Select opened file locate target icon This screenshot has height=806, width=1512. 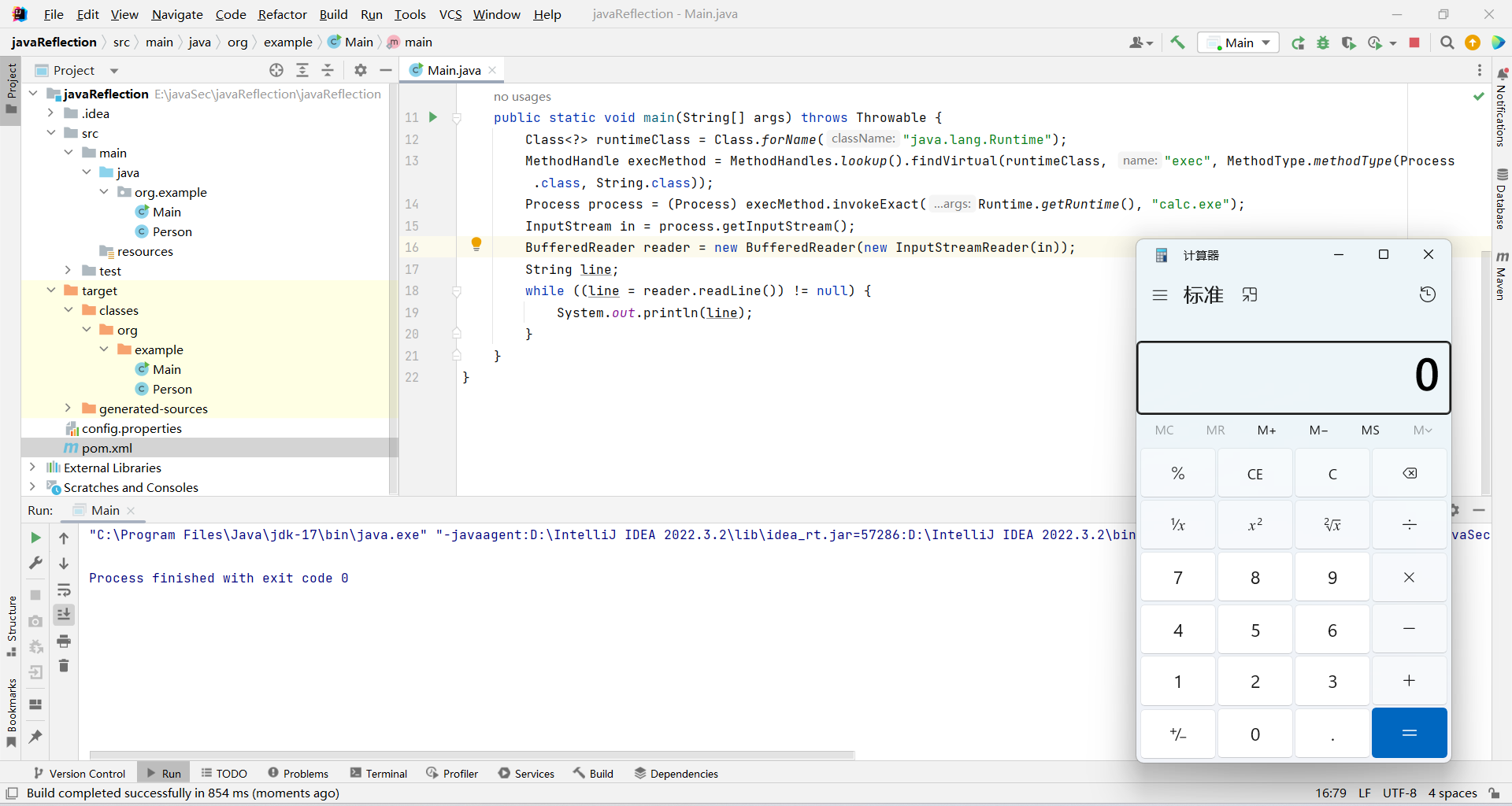click(276, 70)
